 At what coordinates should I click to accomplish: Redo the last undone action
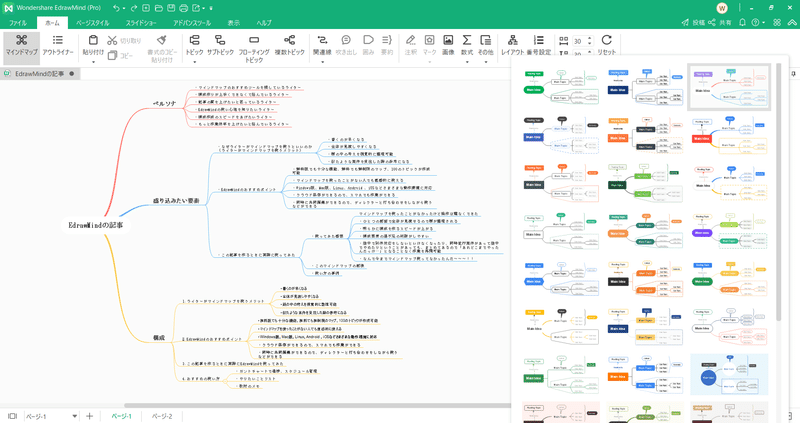134,8
